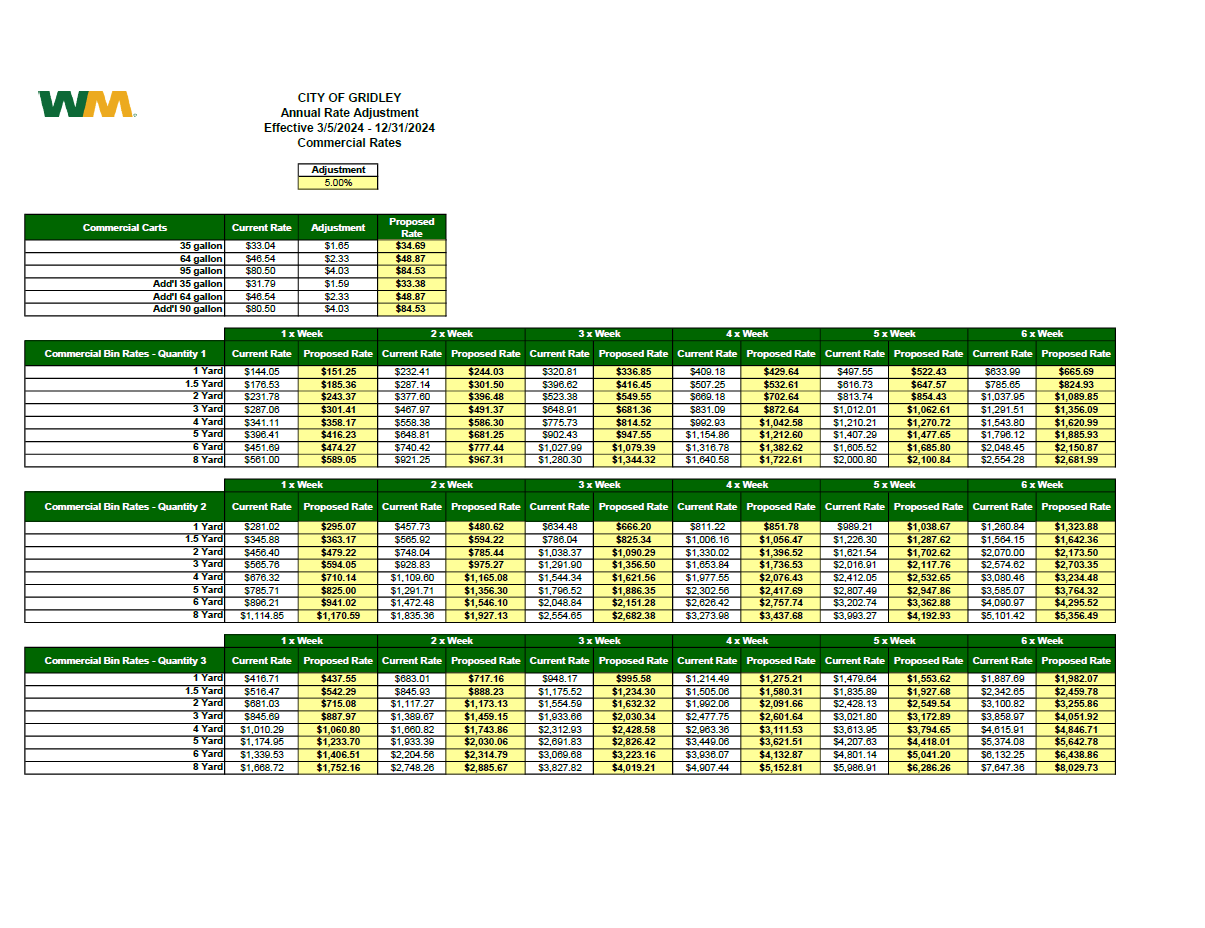Click the 'Commercial Rates' subtitle
This screenshot has width=1205, height=928.
tap(349, 143)
